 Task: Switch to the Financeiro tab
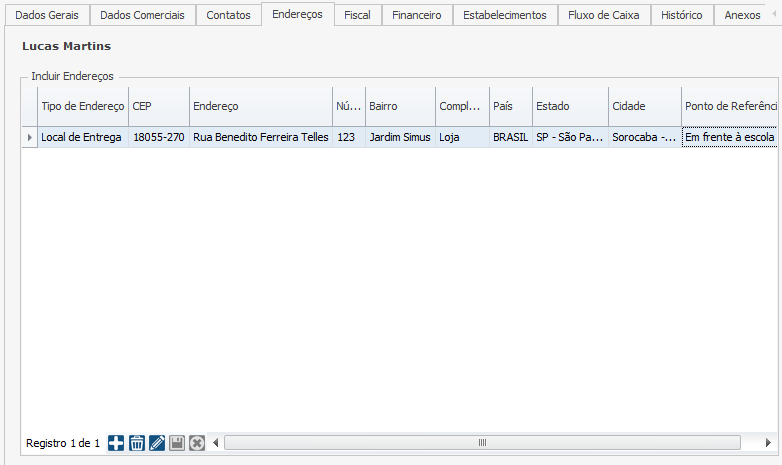tap(416, 15)
